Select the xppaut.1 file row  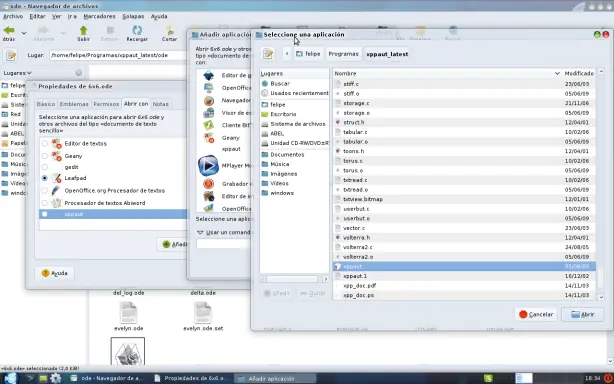click(464, 276)
